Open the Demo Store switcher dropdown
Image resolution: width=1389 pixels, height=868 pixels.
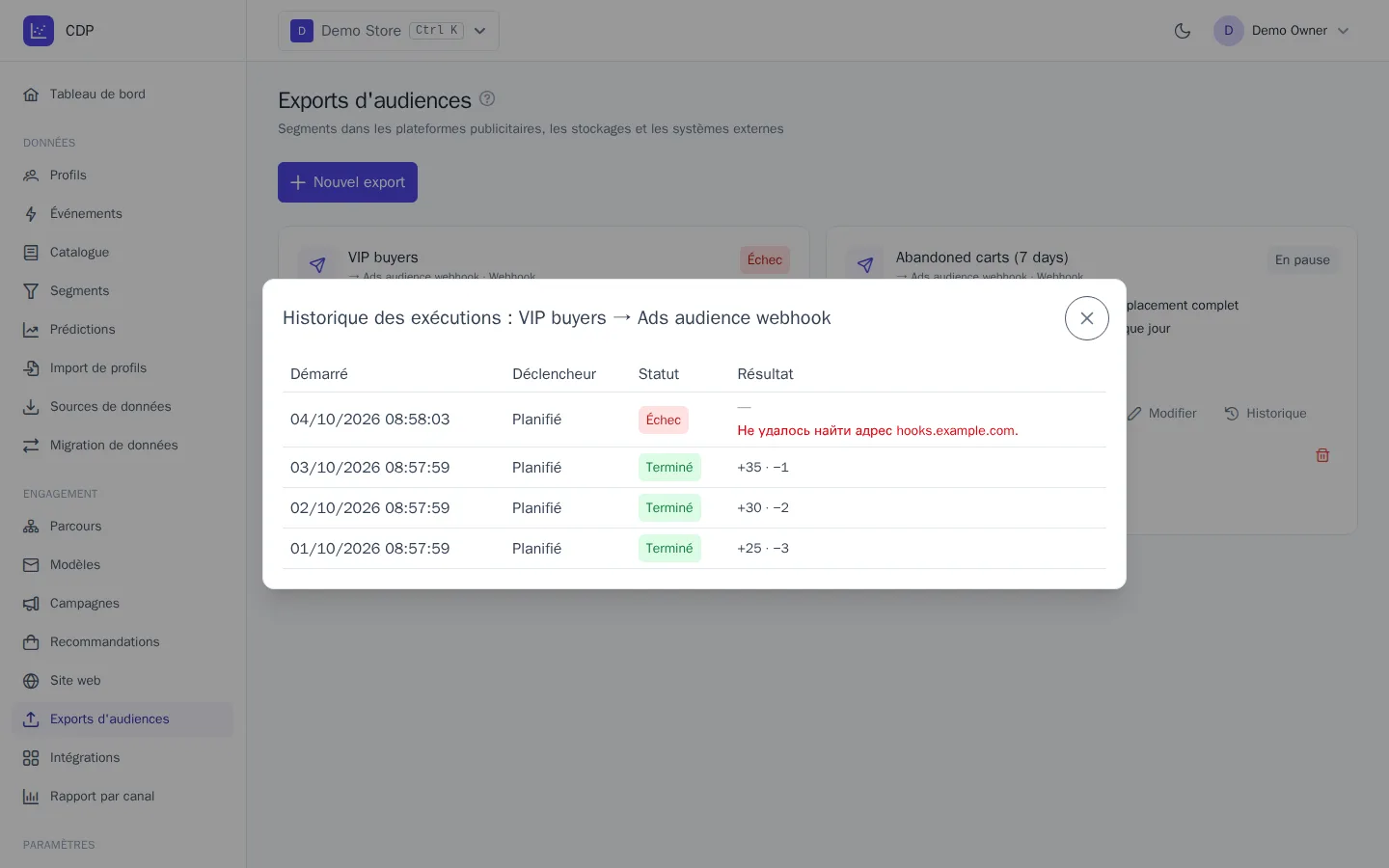pyautogui.click(x=389, y=31)
